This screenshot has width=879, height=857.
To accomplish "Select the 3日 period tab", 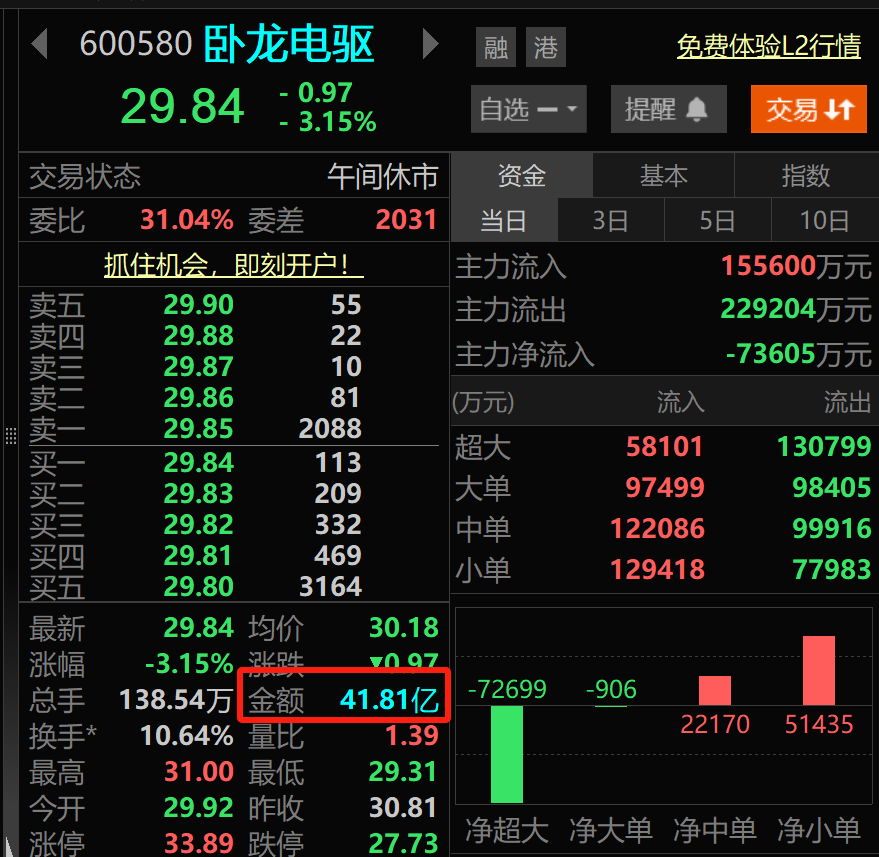I will (x=610, y=220).
